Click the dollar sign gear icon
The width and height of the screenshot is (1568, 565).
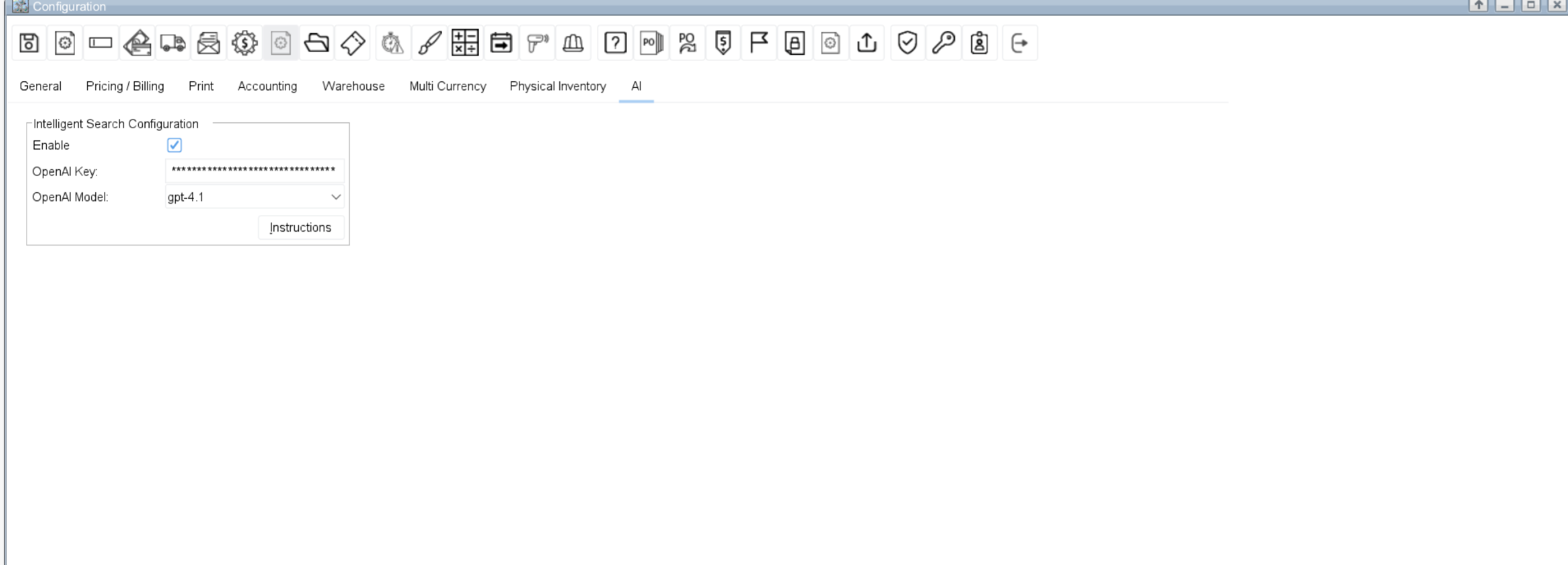[244, 44]
